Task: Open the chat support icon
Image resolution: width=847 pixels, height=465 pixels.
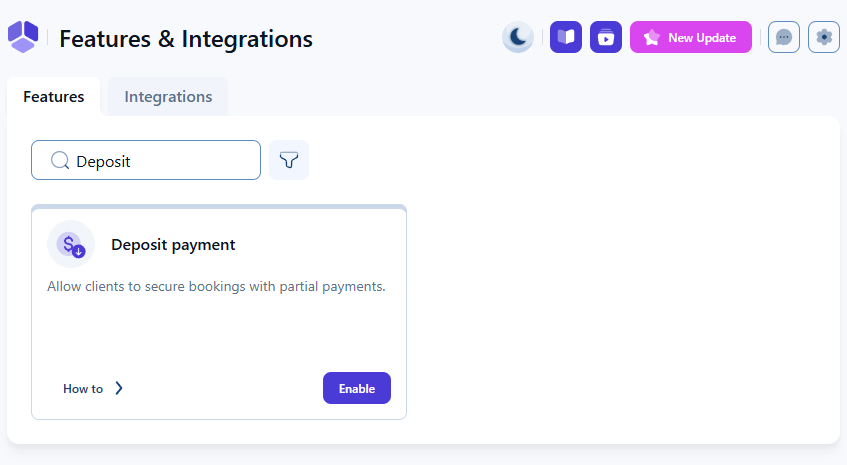Action: click(784, 38)
